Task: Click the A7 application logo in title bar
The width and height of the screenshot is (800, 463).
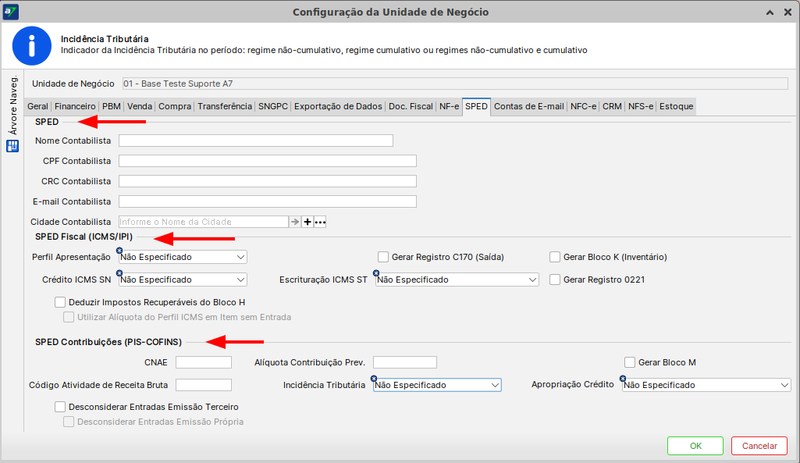Action: [12, 11]
